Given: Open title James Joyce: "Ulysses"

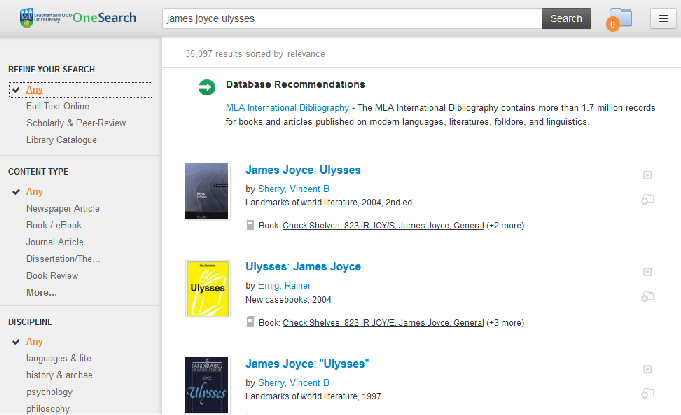Looking at the screenshot, I should click(307, 364).
